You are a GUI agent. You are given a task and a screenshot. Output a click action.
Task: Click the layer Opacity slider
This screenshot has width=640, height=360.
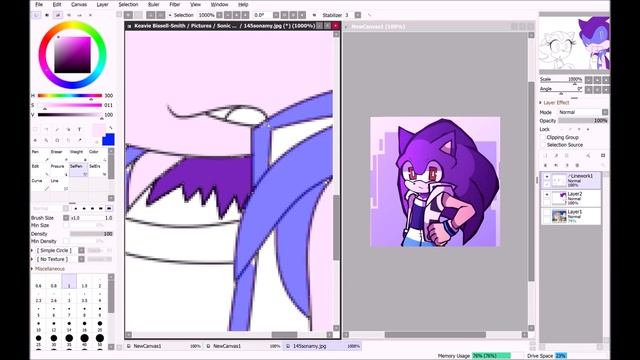click(x=583, y=121)
